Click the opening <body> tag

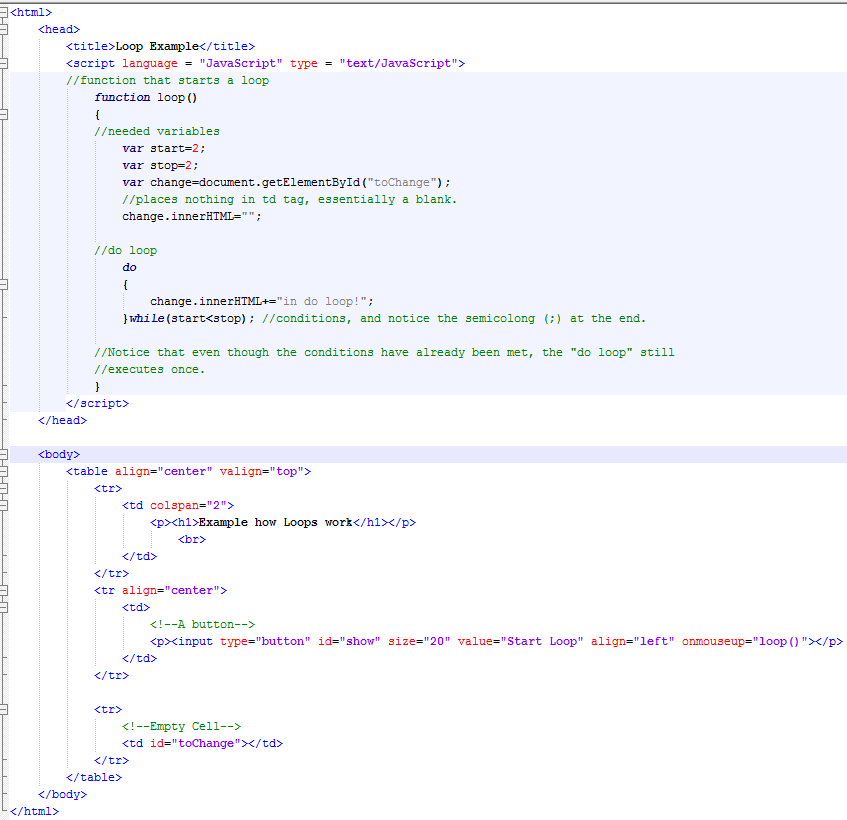pos(59,454)
